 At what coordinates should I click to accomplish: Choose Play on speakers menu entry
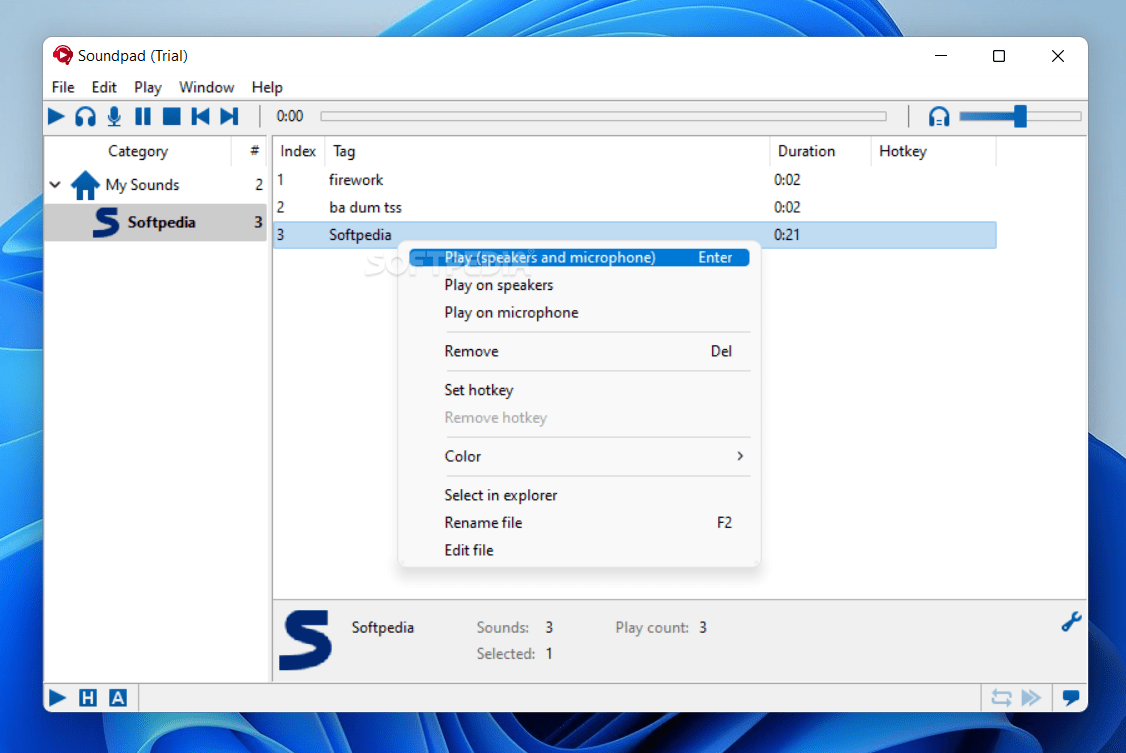[x=580, y=285]
